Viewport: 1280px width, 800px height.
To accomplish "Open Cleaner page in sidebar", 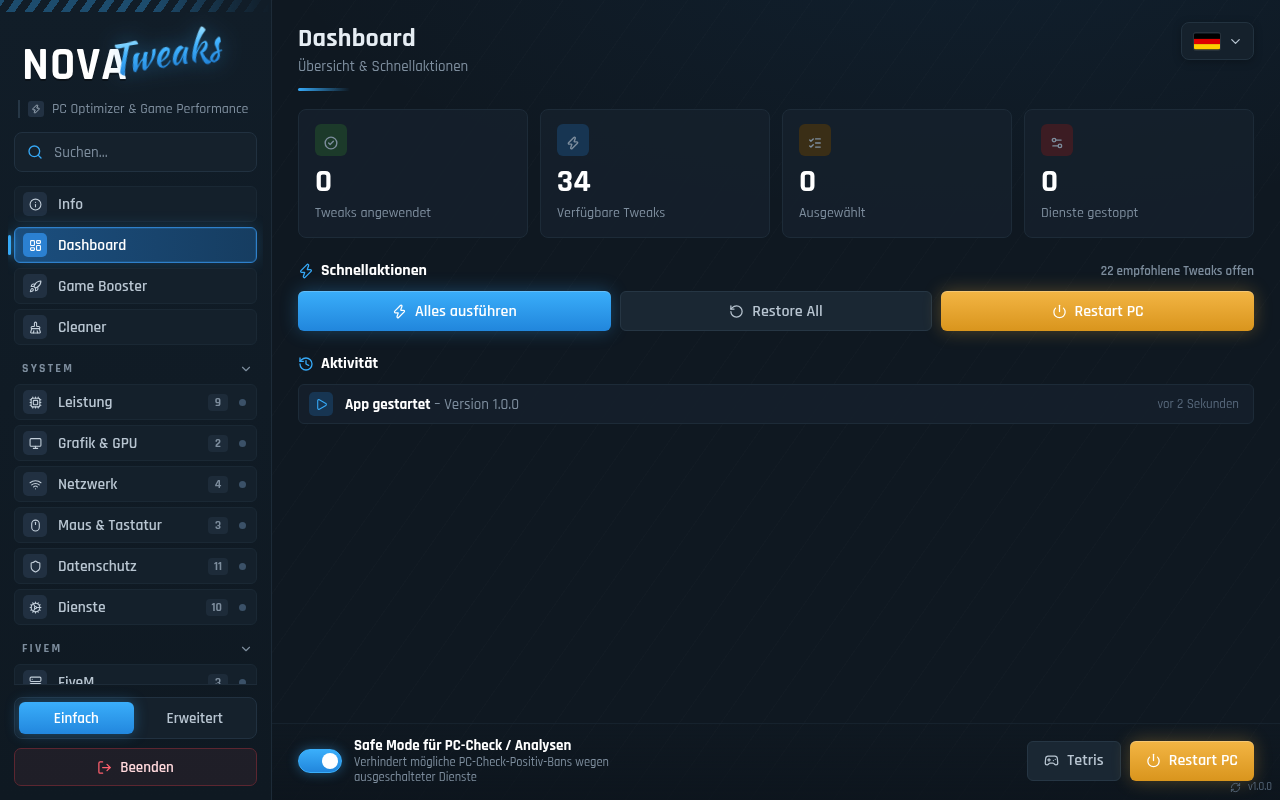I will coord(135,327).
